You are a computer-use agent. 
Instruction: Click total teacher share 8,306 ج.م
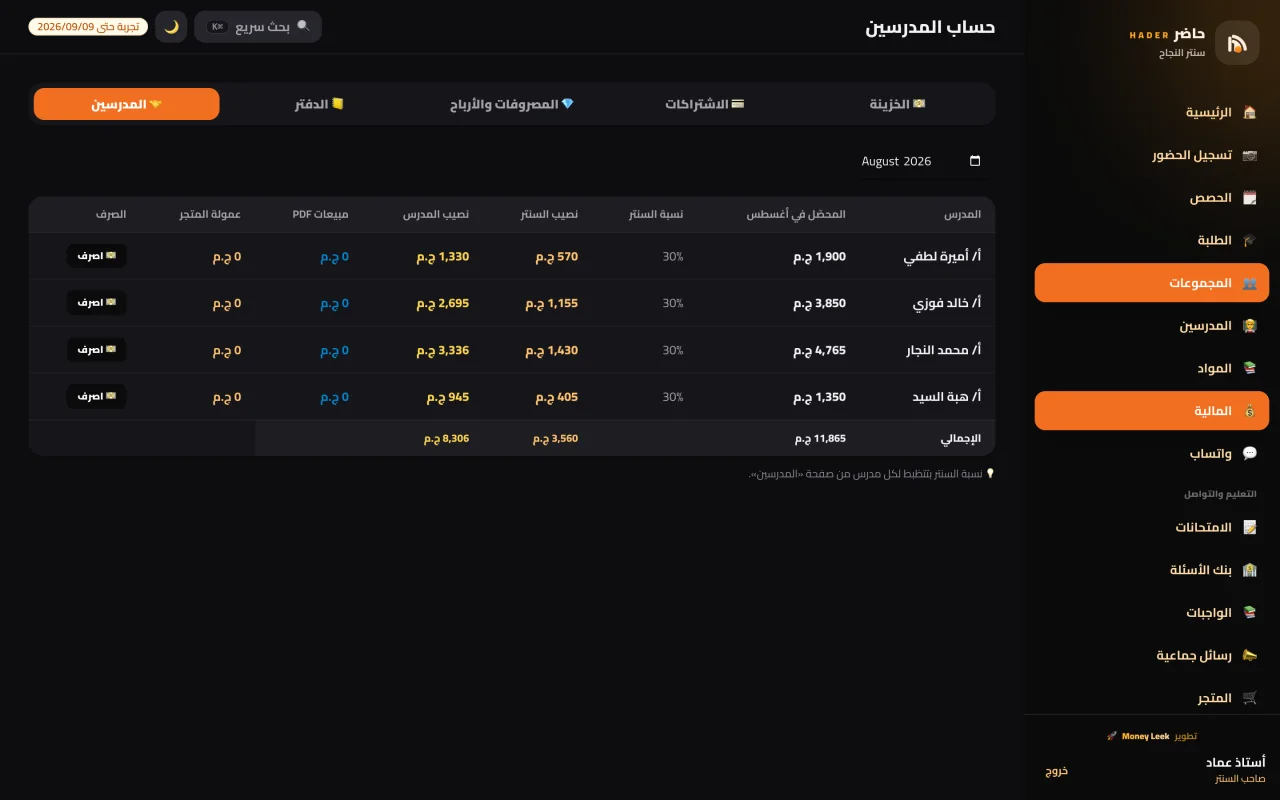click(446, 438)
